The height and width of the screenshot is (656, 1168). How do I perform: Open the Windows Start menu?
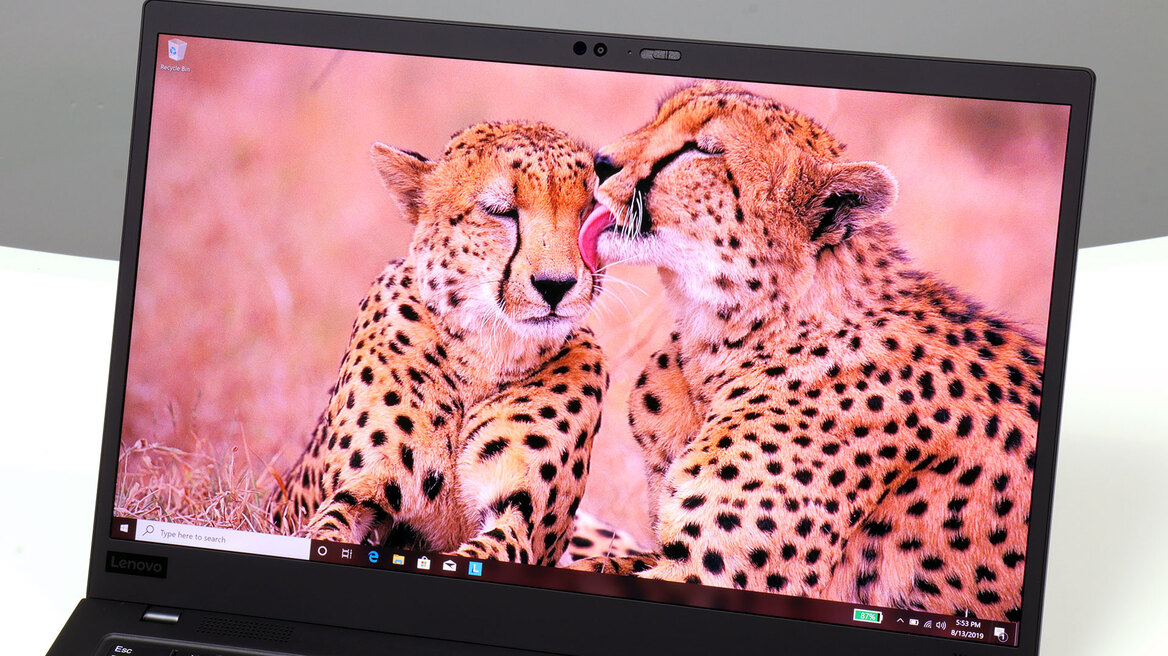124,529
